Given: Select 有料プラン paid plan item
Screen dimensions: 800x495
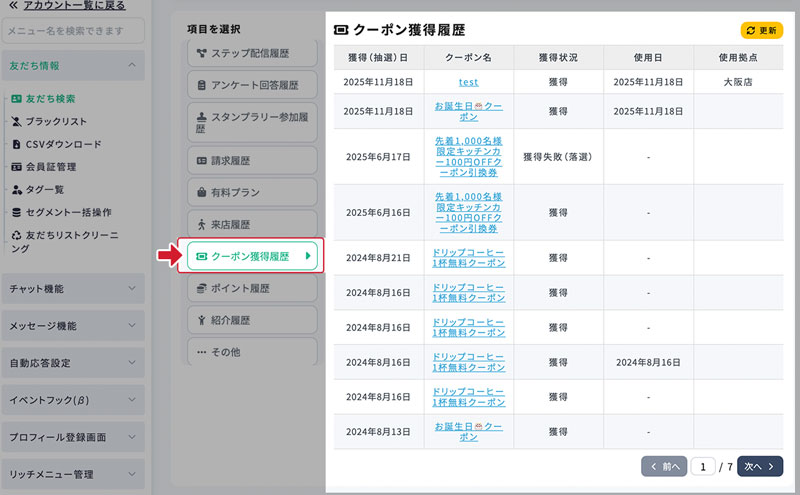Looking at the screenshot, I should click(x=251, y=191).
